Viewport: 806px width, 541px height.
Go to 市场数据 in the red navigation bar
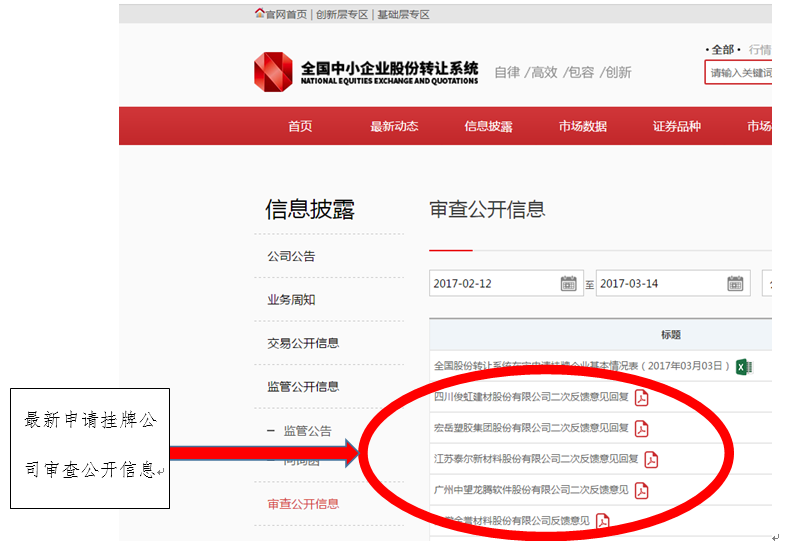[x=583, y=126]
